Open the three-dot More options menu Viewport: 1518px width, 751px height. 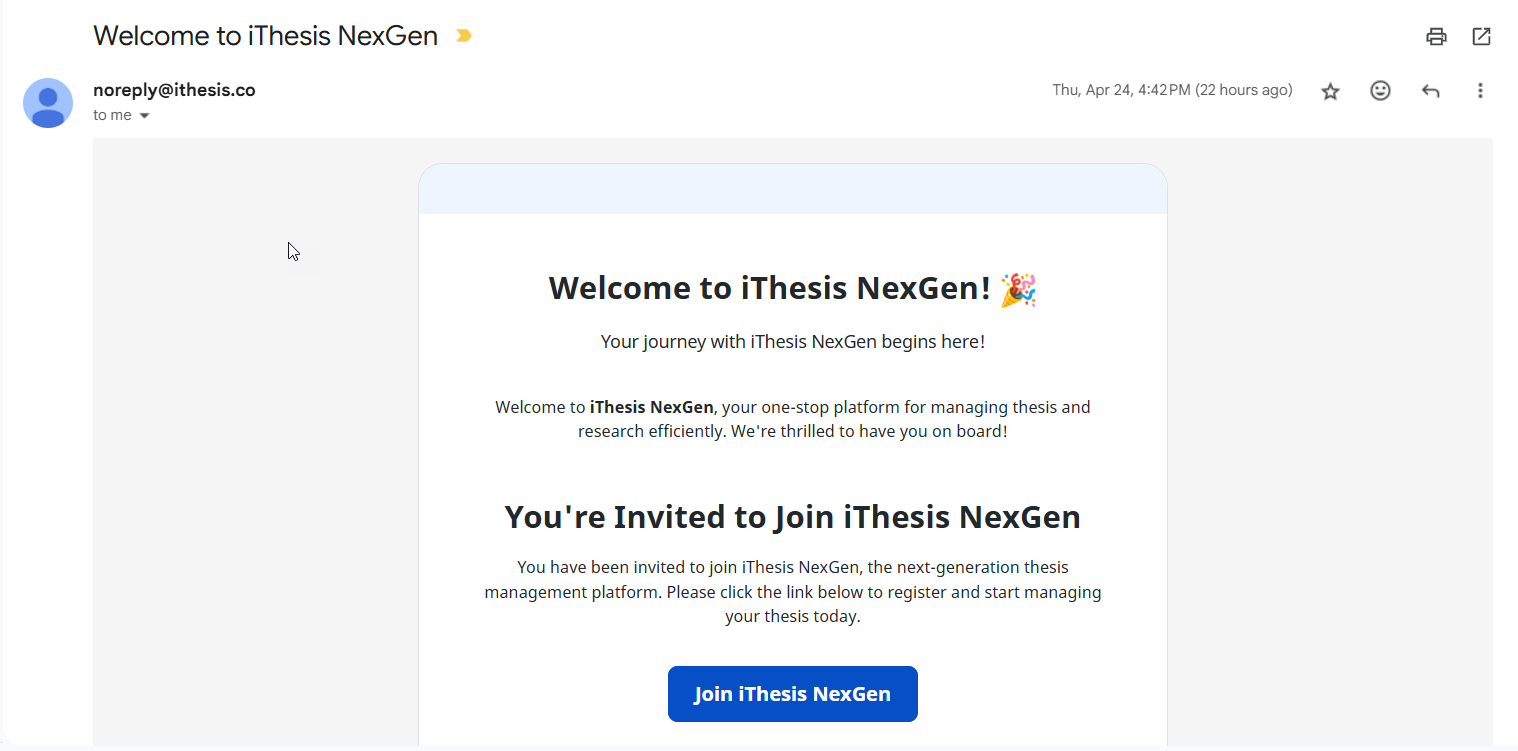(x=1480, y=91)
